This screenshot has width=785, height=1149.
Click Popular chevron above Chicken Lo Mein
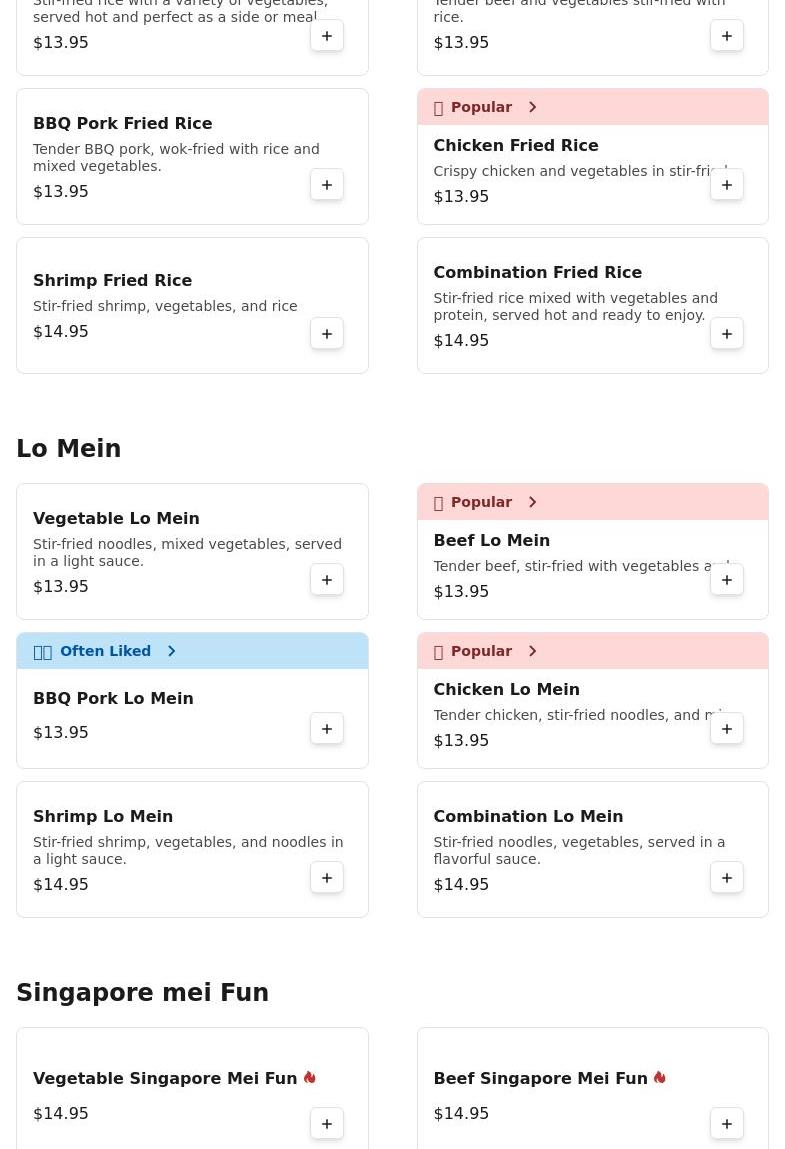tap(532, 651)
